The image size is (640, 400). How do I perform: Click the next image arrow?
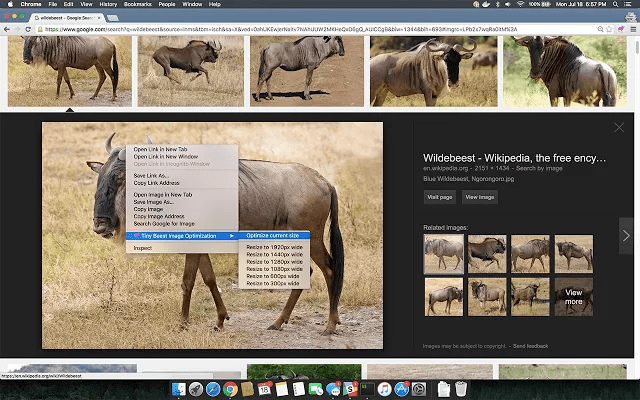pyautogui.click(x=626, y=236)
